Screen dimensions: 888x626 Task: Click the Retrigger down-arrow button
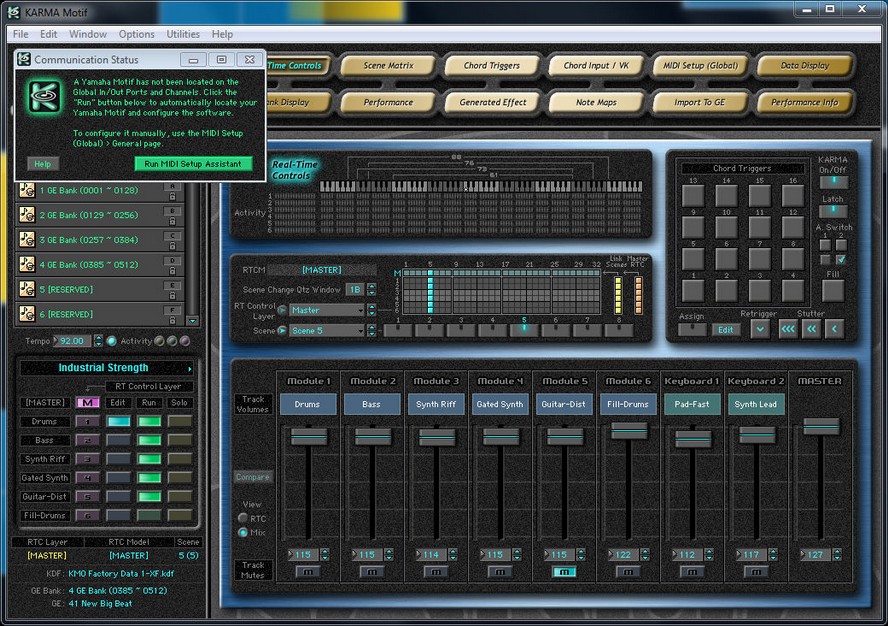[759, 328]
